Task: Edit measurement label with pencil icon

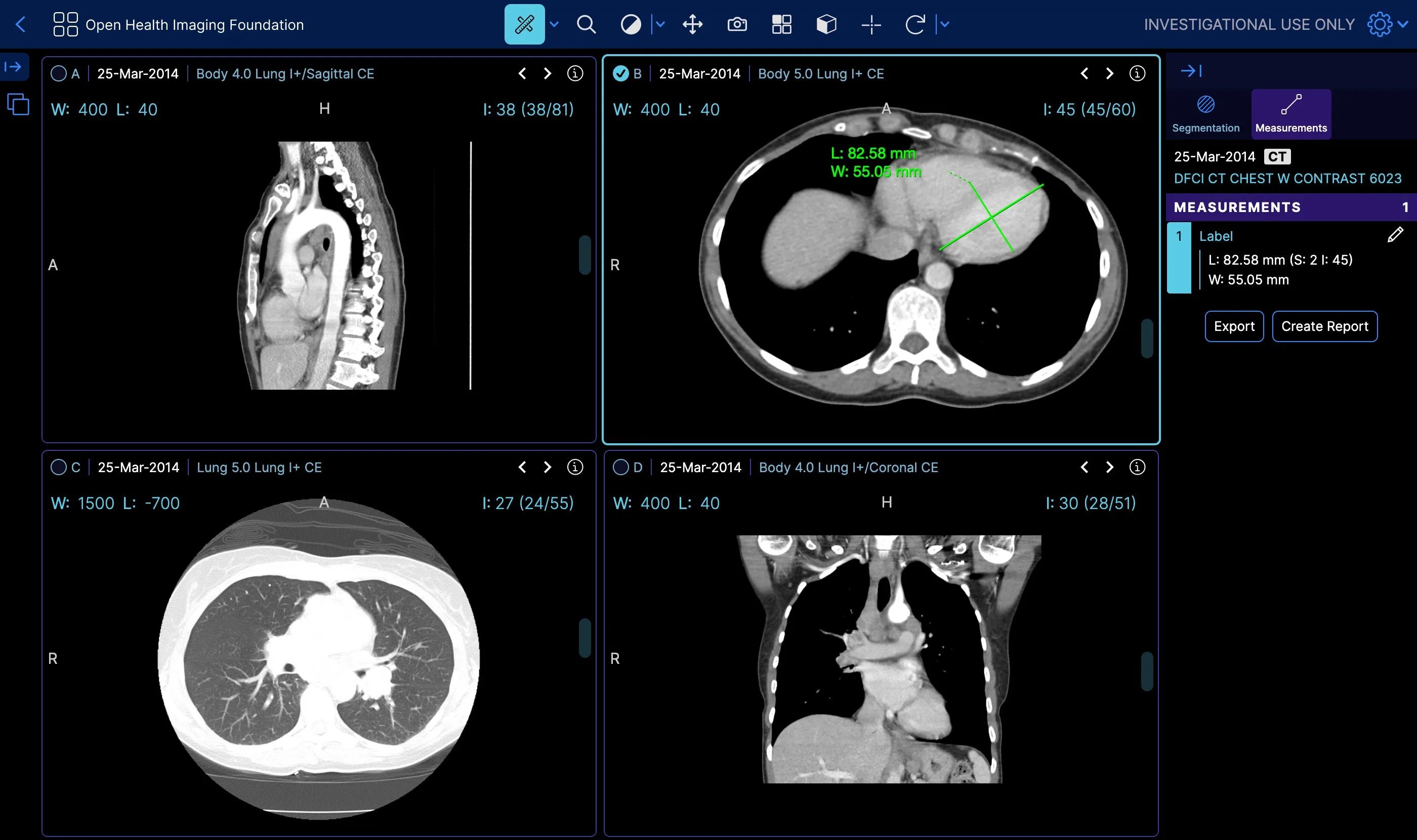Action: click(x=1395, y=235)
